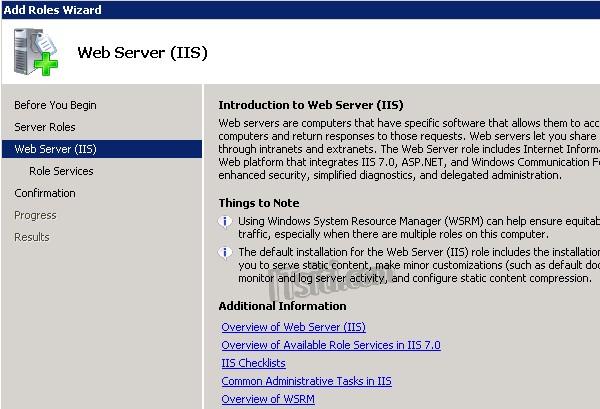Click the Introduction to Web Server (IIS) heading
The height and width of the screenshot is (409, 600).
[310, 104]
